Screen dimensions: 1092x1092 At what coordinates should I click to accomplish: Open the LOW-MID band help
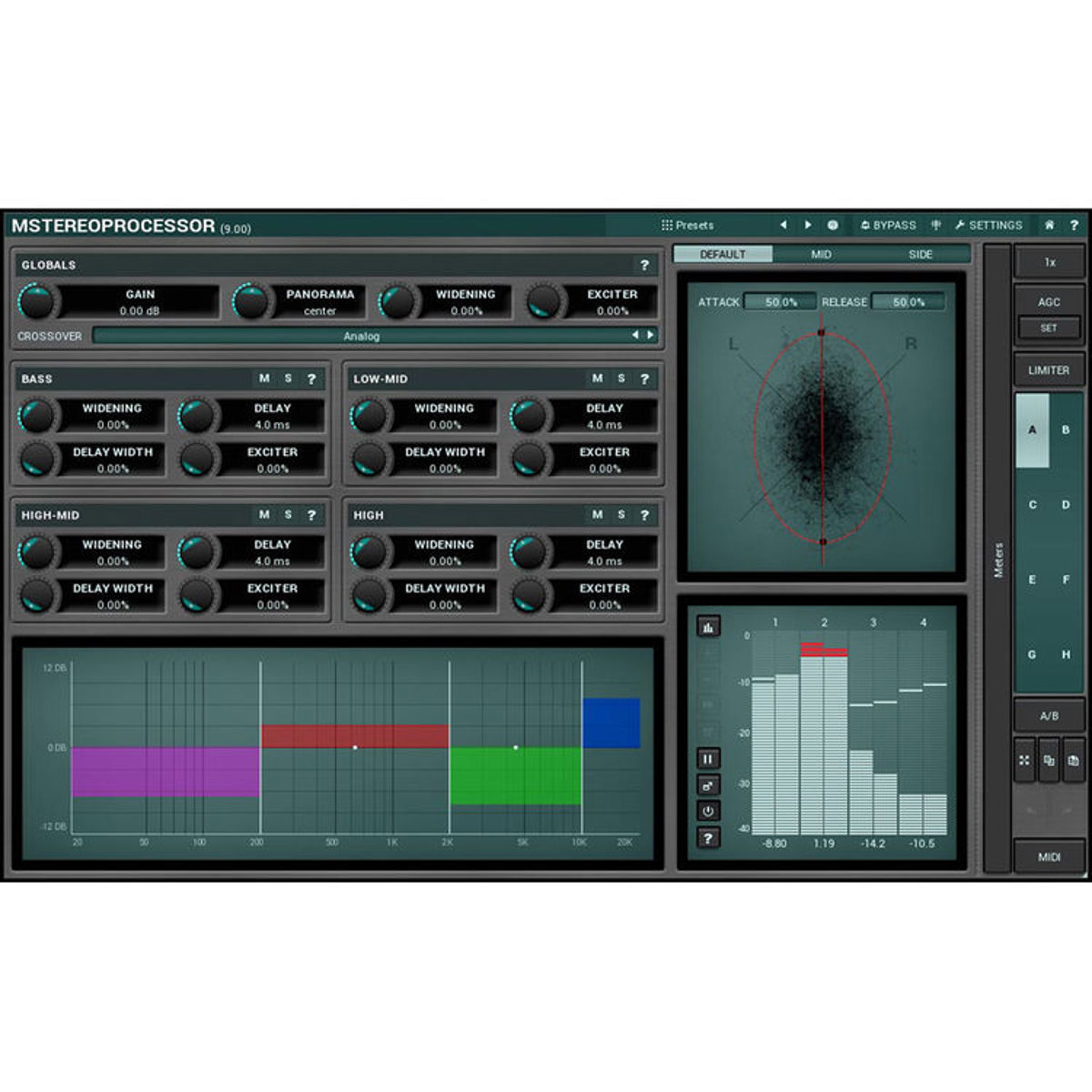pyautogui.click(x=644, y=379)
